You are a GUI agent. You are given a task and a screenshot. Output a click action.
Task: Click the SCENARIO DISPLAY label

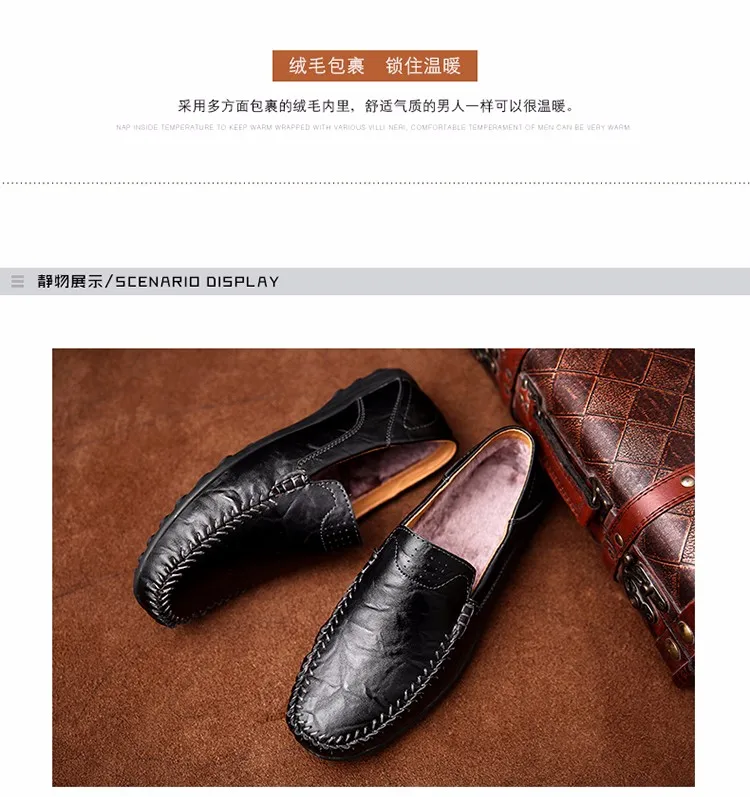[x=197, y=282]
